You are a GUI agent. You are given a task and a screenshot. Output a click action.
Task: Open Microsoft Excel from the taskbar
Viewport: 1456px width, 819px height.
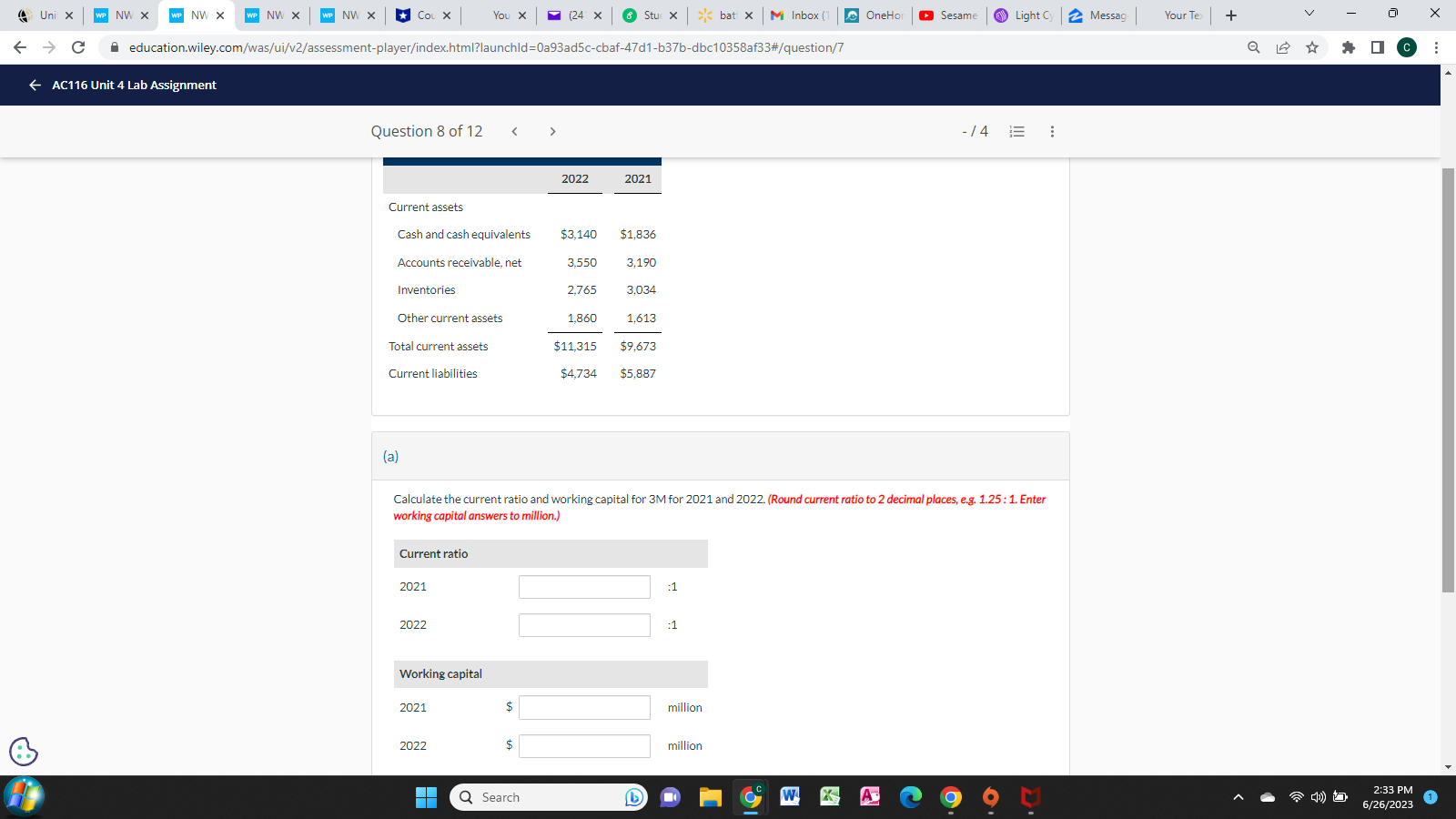click(x=831, y=797)
